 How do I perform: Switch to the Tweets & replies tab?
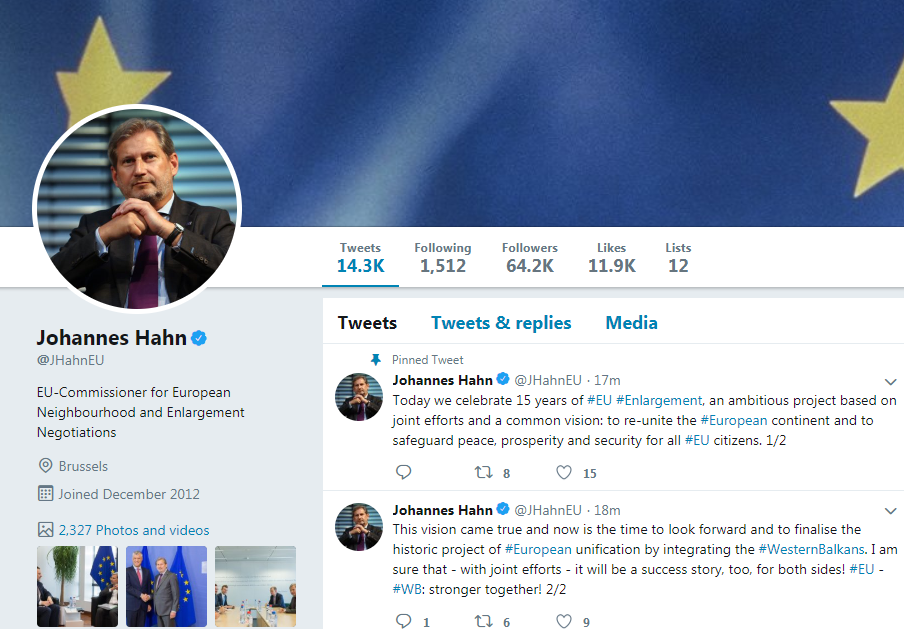[501, 323]
